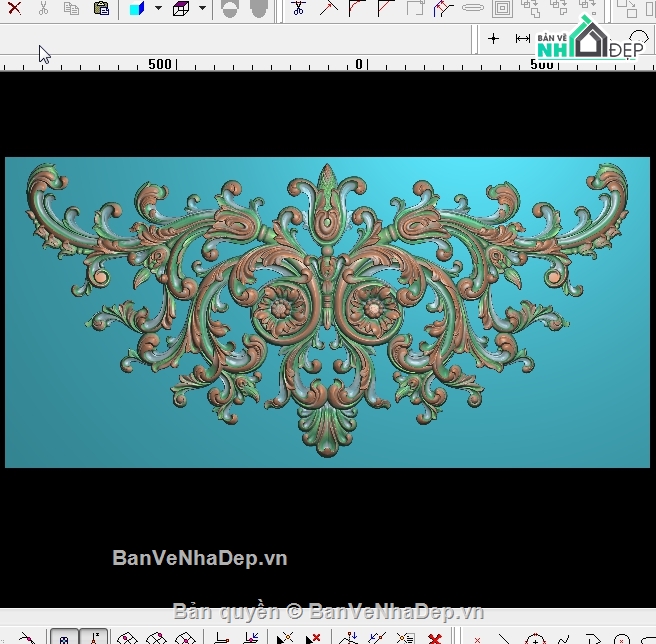Click the trim scissors curve tool
656x644 pixels.
[298, 9]
